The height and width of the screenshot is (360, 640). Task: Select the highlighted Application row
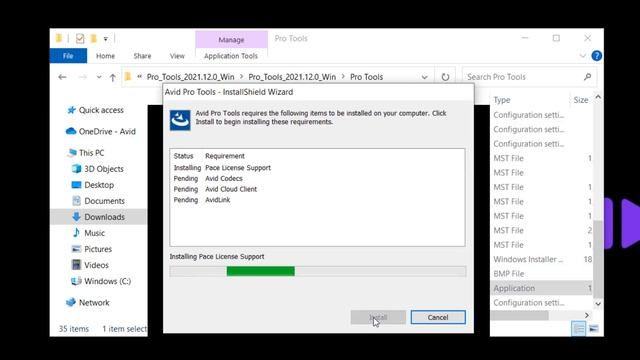tap(542, 288)
